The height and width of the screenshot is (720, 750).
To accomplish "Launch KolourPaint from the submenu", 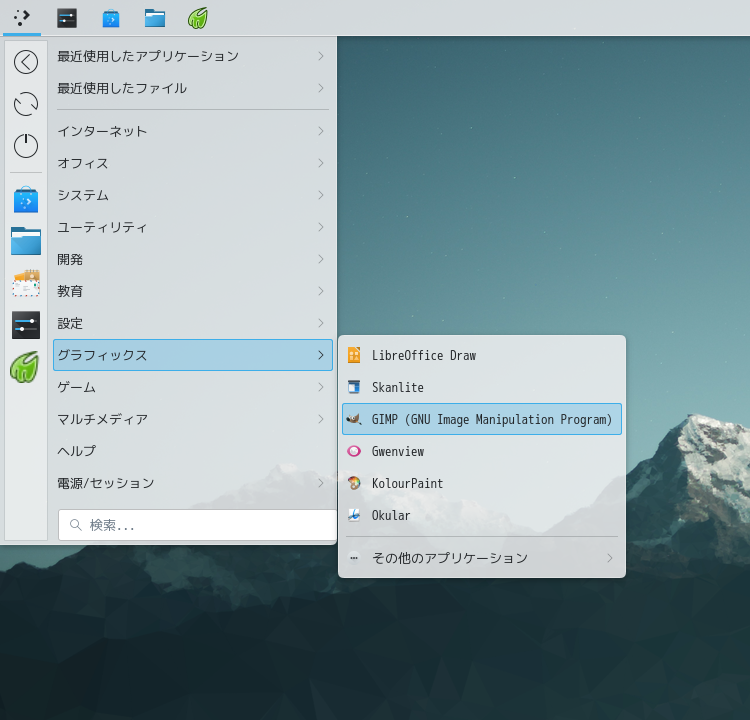I will pyautogui.click(x=482, y=483).
